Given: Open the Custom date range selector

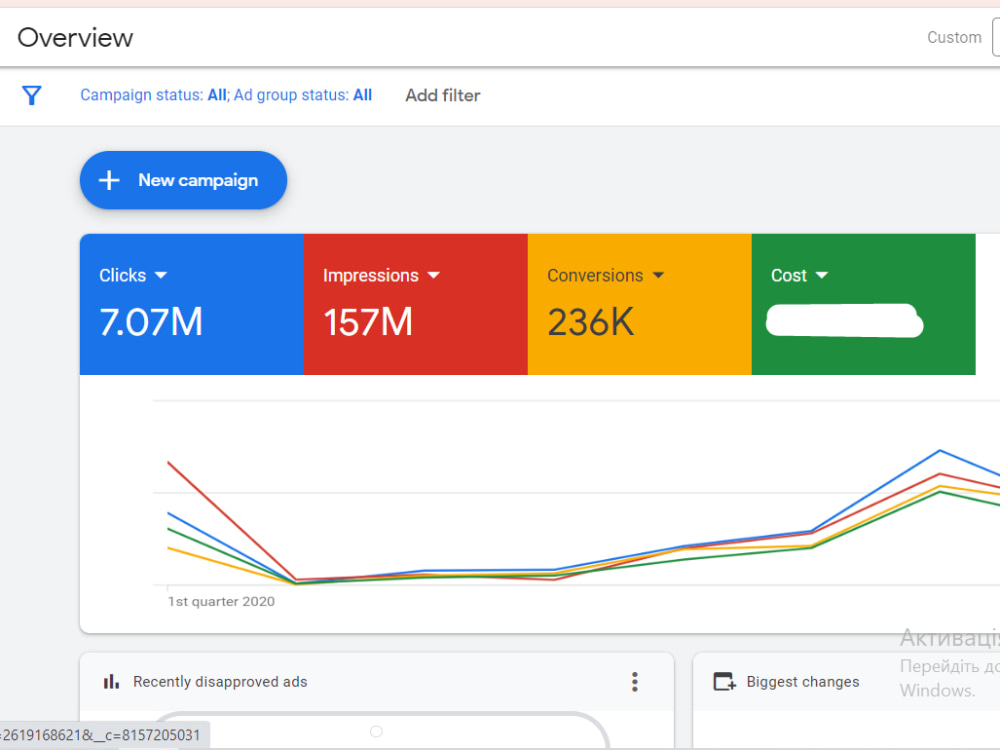Looking at the screenshot, I should pyautogui.click(x=954, y=38).
